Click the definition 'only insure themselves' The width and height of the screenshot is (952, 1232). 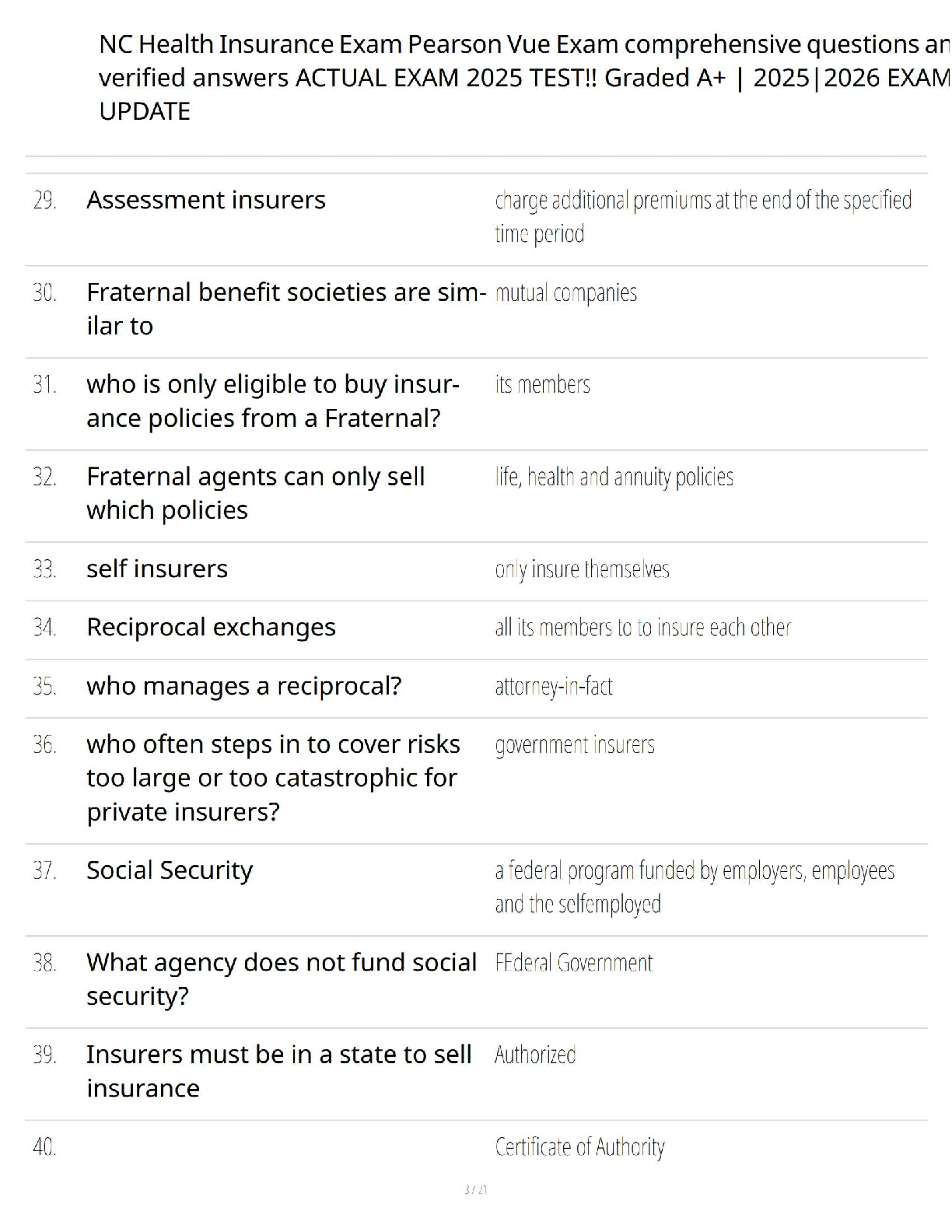click(582, 569)
